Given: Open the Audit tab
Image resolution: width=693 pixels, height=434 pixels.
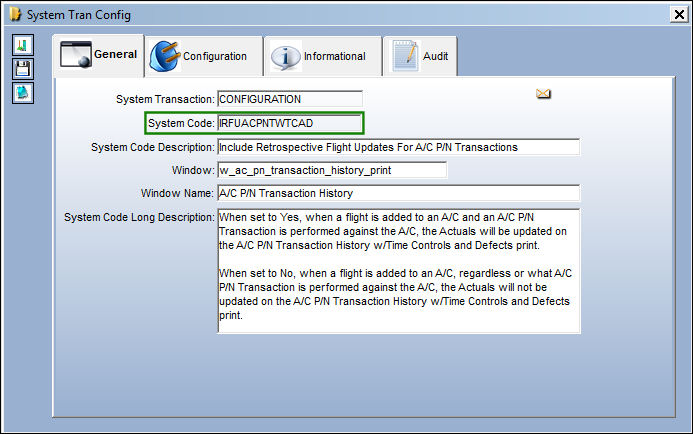Looking at the screenshot, I should pos(420,56).
